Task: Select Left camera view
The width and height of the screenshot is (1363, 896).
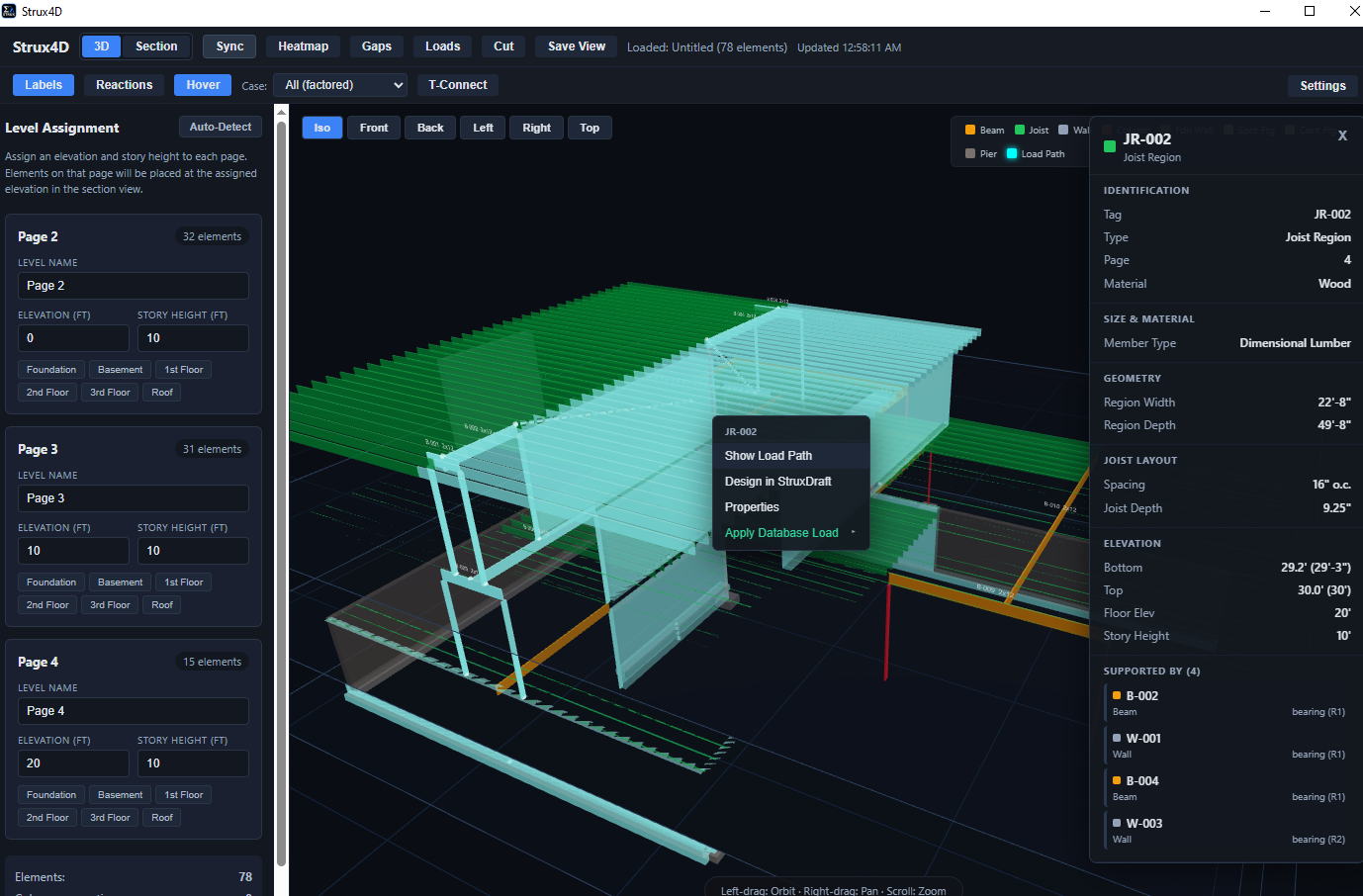Action: [483, 128]
